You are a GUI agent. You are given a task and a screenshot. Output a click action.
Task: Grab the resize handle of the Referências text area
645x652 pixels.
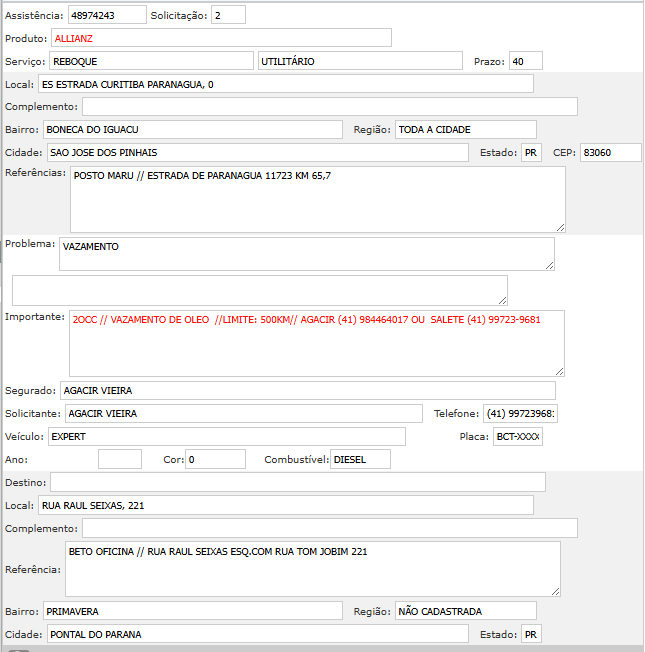560,227
